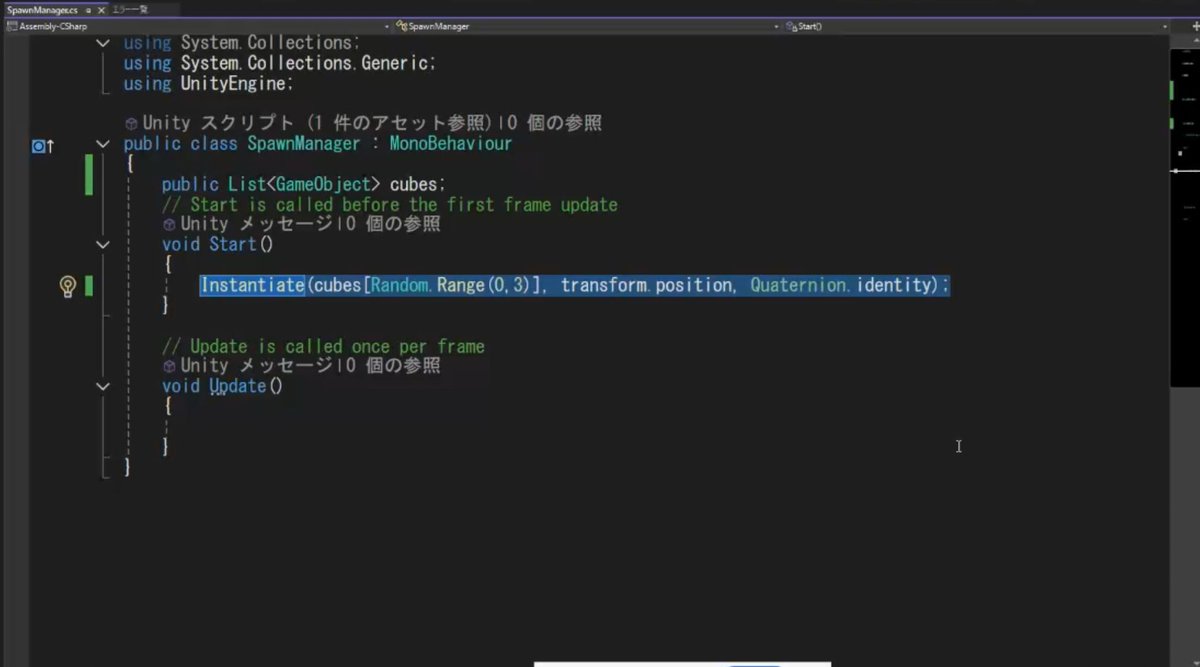The height and width of the screenshot is (667, 1200).
Task: Collapse the Start method body
Action: pyautogui.click(x=103, y=244)
